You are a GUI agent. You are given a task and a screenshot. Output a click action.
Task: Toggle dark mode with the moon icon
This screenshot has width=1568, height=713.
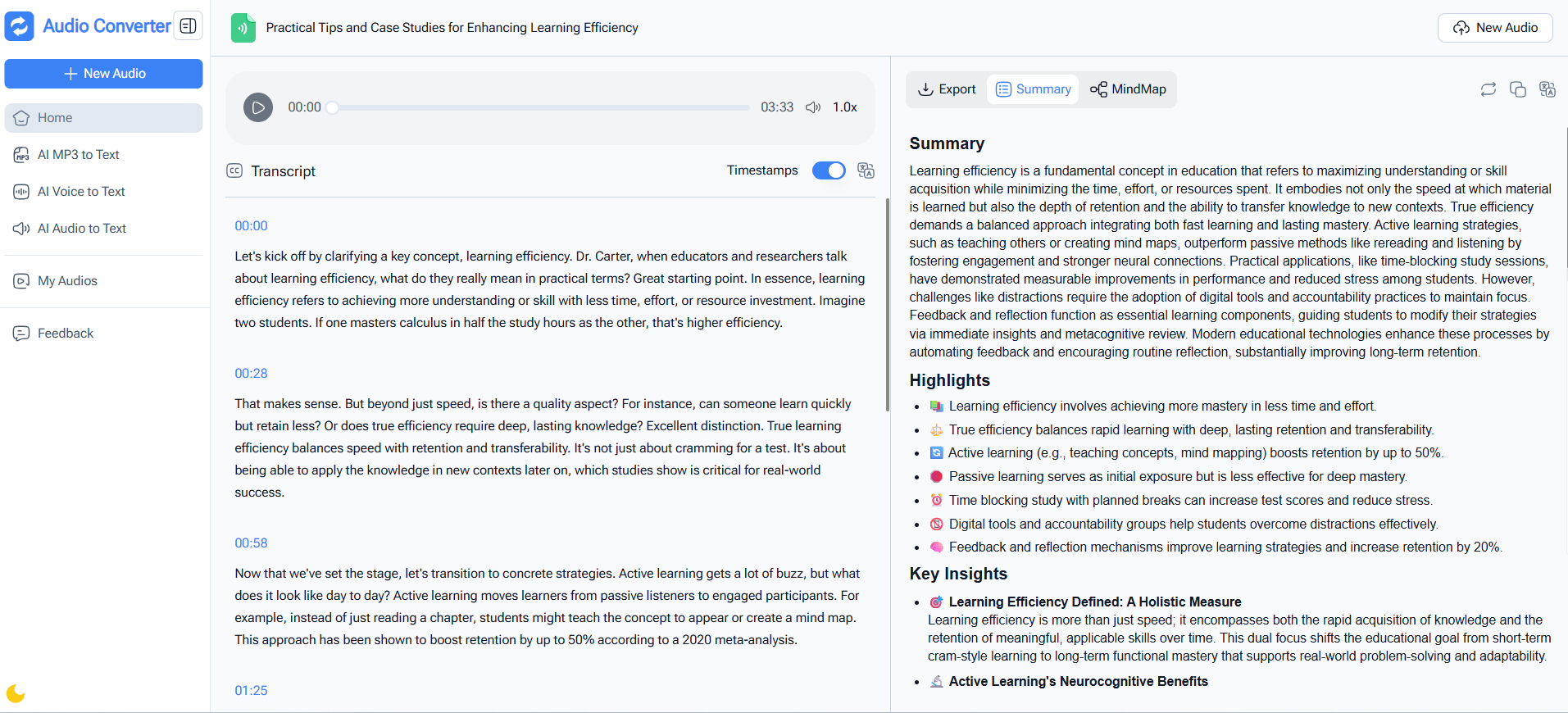[x=16, y=693]
